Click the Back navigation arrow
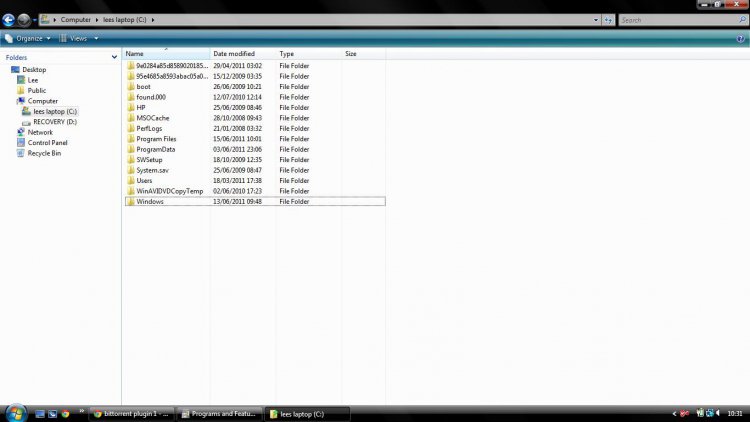 [8, 20]
